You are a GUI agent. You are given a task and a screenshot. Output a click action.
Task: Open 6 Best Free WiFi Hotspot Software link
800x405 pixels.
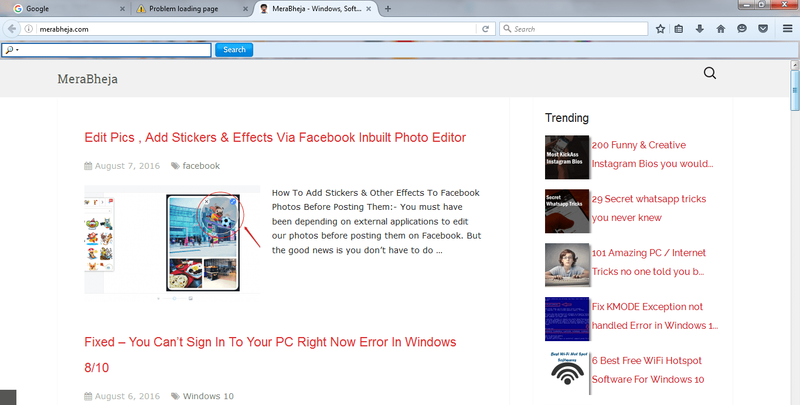click(648, 370)
